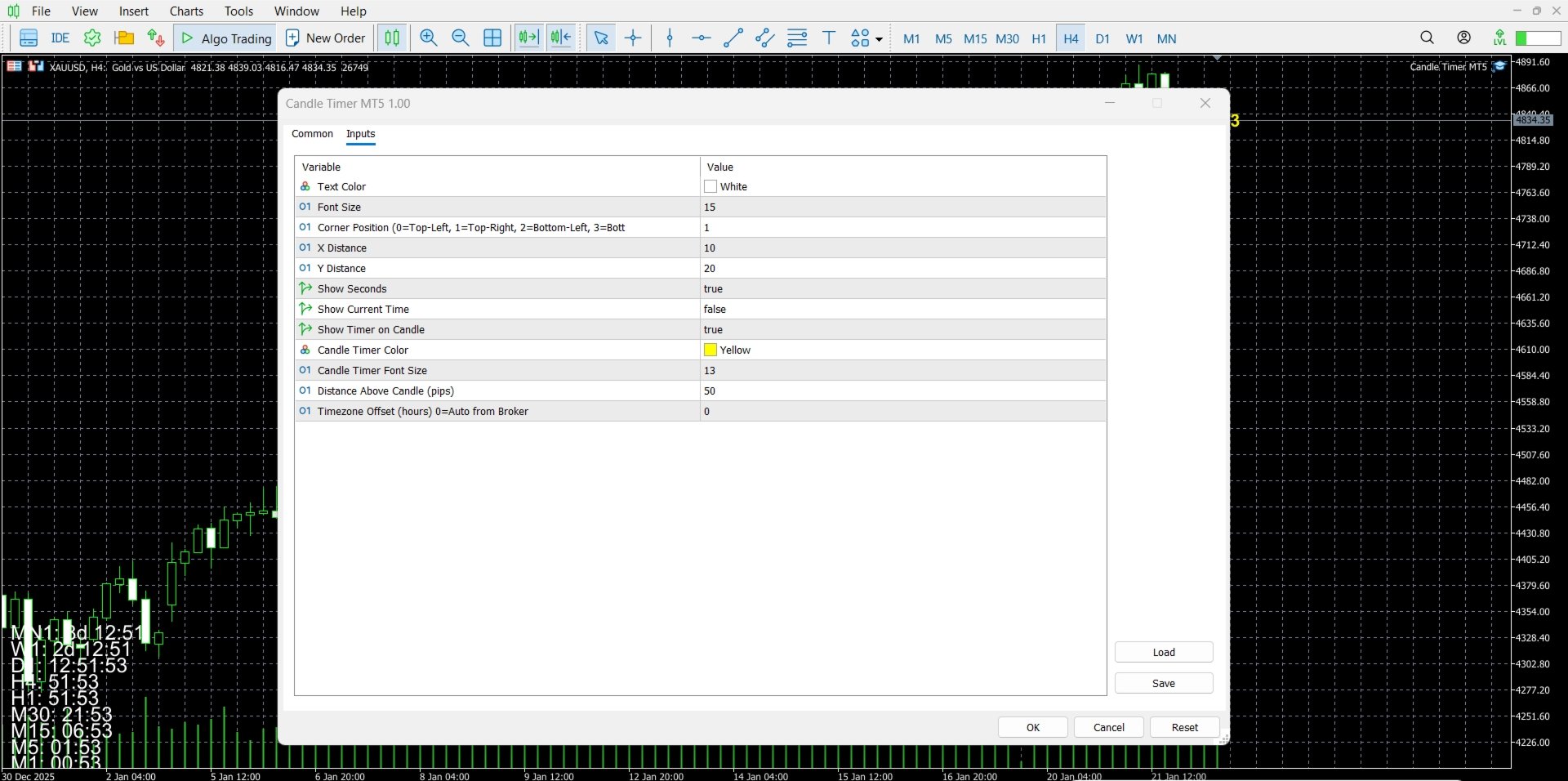Change the Show Seconds true value
This screenshot has width=1568, height=781.
coord(903,288)
